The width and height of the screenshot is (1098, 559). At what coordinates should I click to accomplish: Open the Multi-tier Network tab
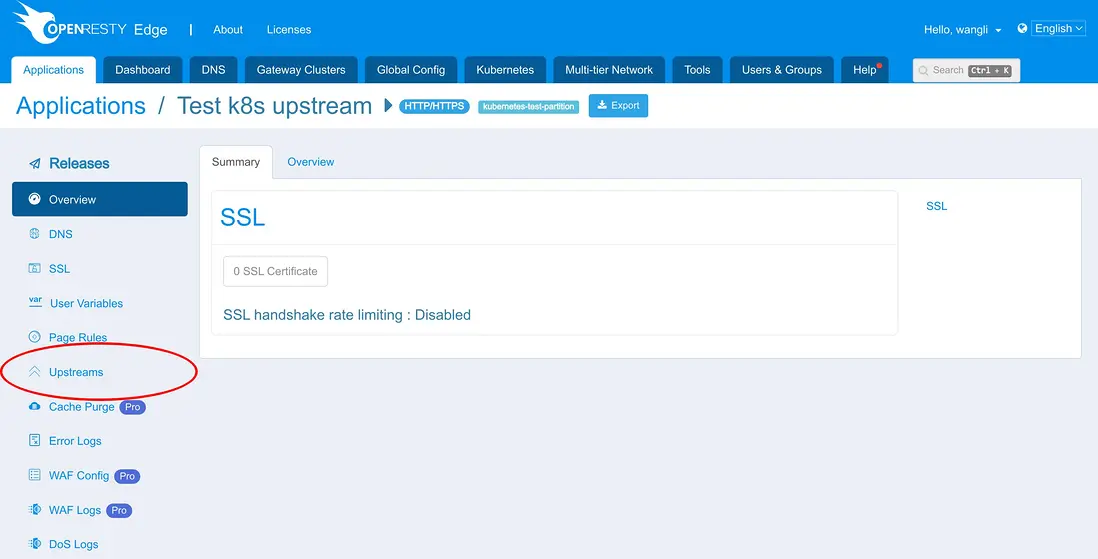pyautogui.click(x=609, y=70)
